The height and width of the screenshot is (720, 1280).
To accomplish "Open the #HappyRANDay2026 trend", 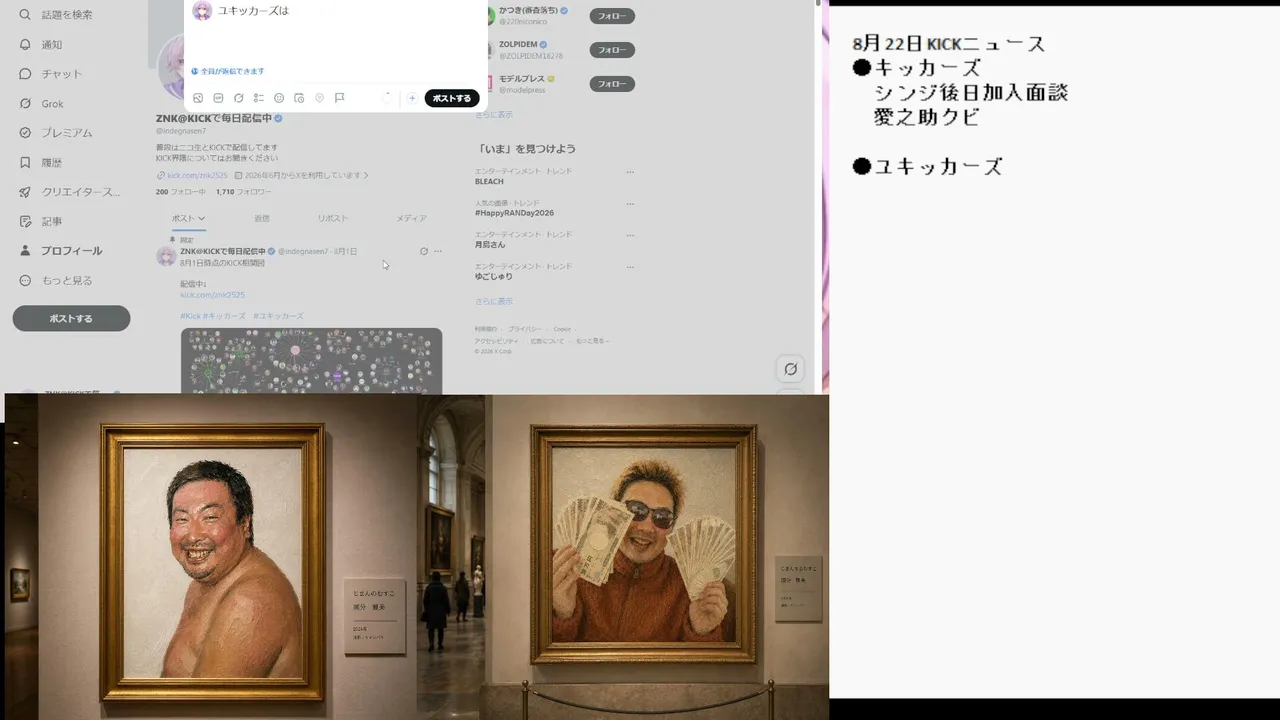I will 514,213.
